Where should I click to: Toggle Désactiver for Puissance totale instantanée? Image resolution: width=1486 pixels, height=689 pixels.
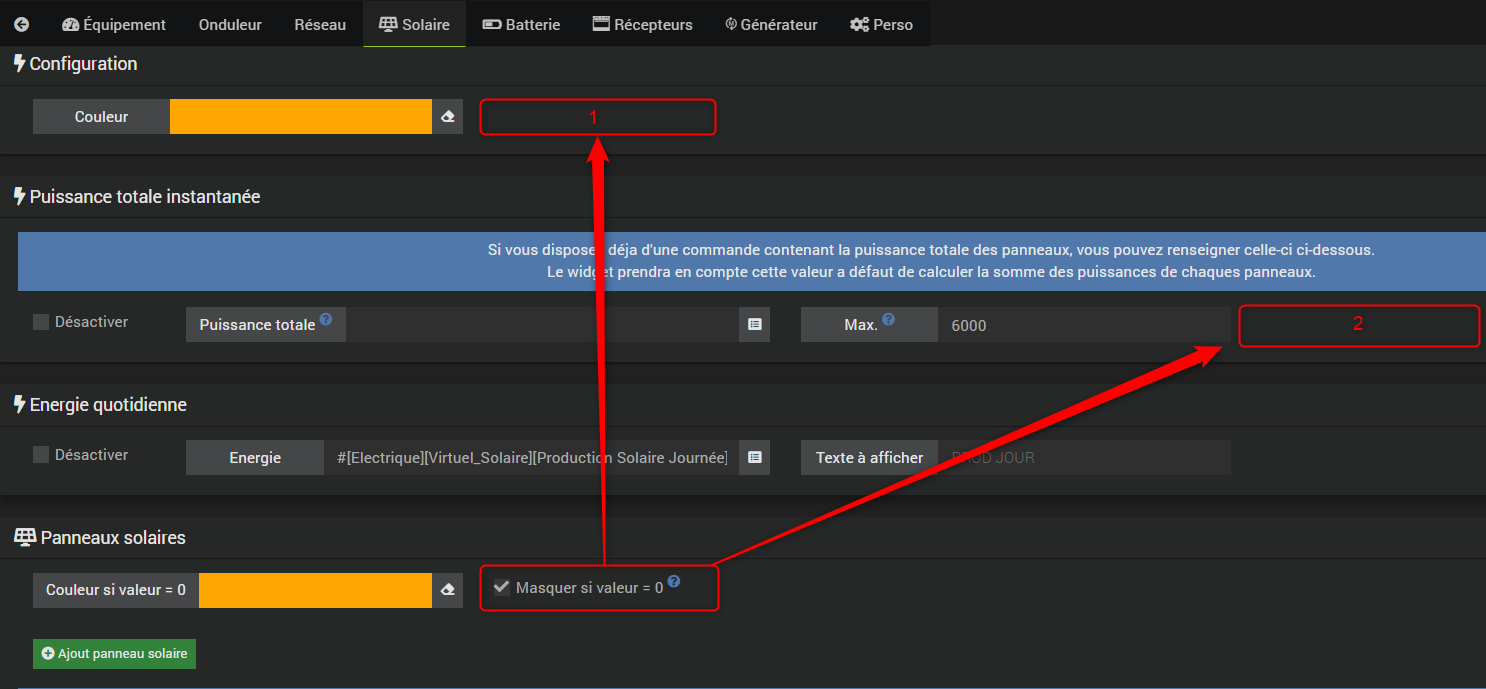pyautogui.click(x=41, y=322)
